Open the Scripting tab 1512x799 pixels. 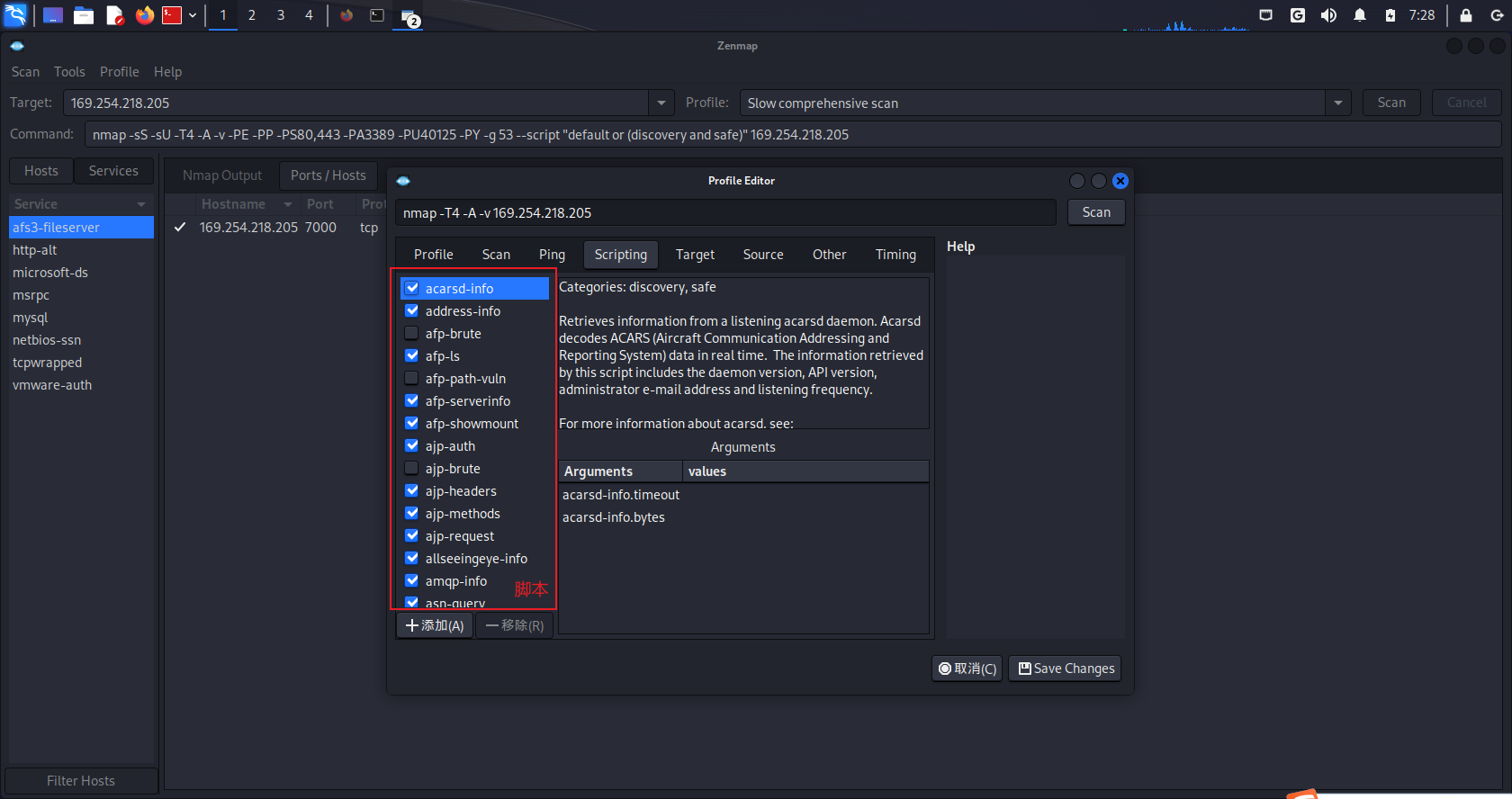tap(621, 255)
